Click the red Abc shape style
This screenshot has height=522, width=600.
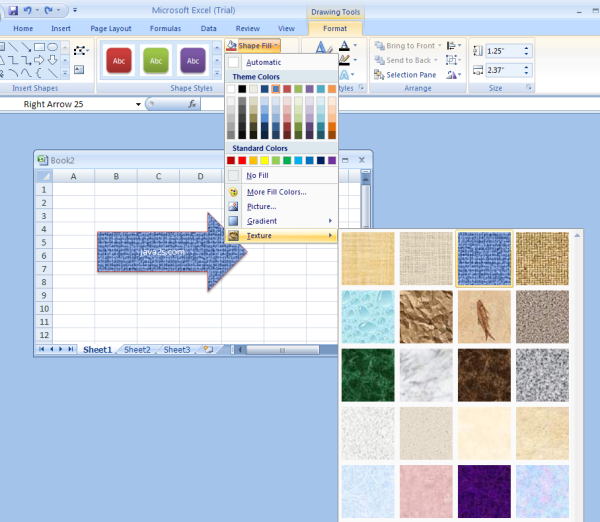point(118,61)
